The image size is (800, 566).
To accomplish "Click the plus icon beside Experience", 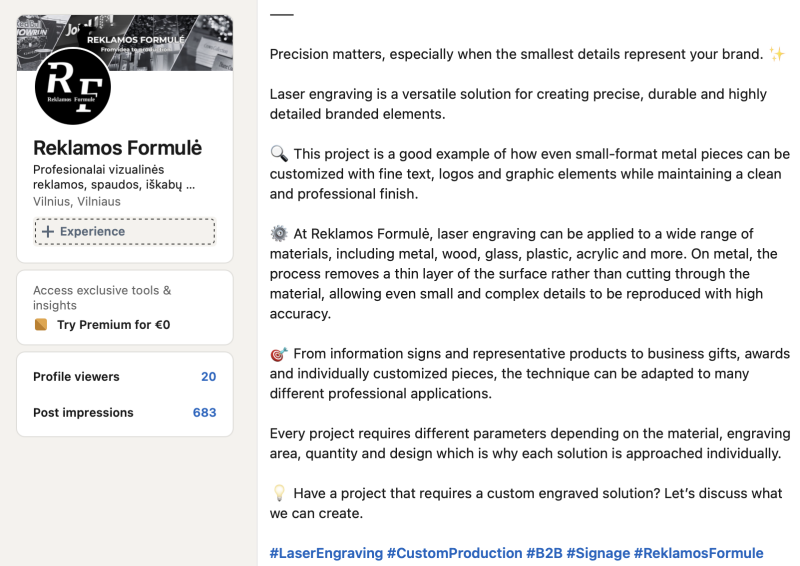I will coord(48,232).
